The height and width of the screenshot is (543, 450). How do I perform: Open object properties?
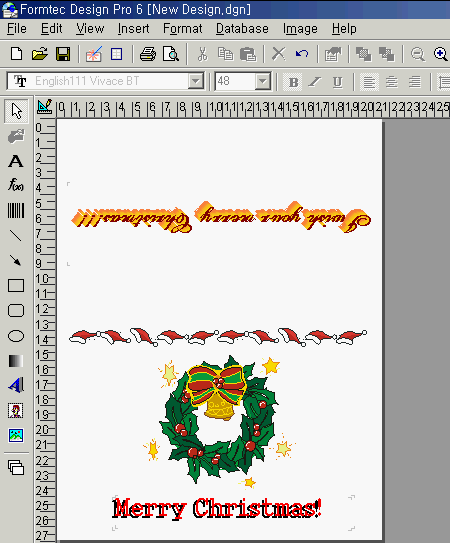pos(333,54)
